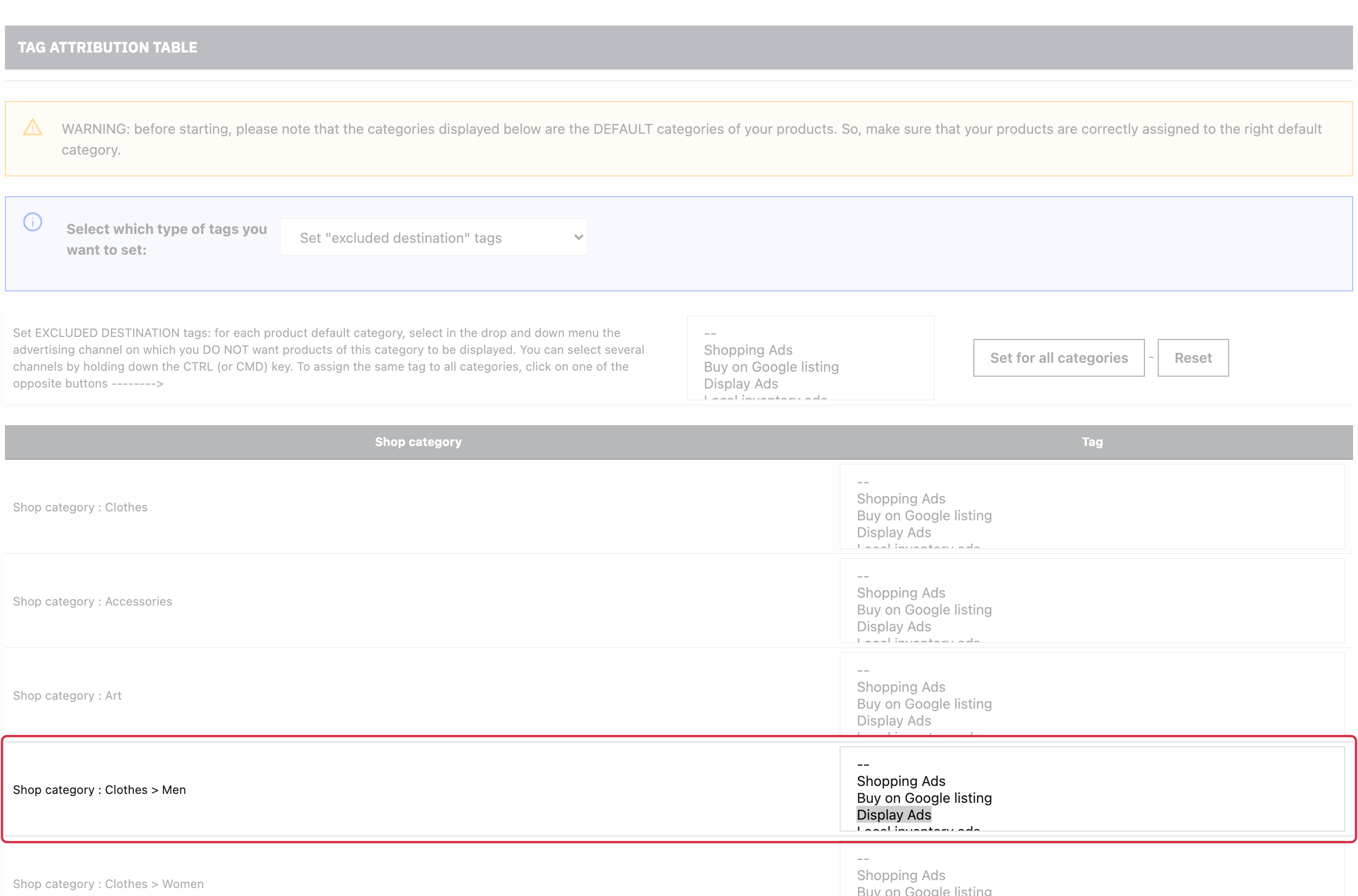The height and width of the screenshot is (896, 1358).
Task: Click the Tag column header
Action: click(x=1092, y=442)
